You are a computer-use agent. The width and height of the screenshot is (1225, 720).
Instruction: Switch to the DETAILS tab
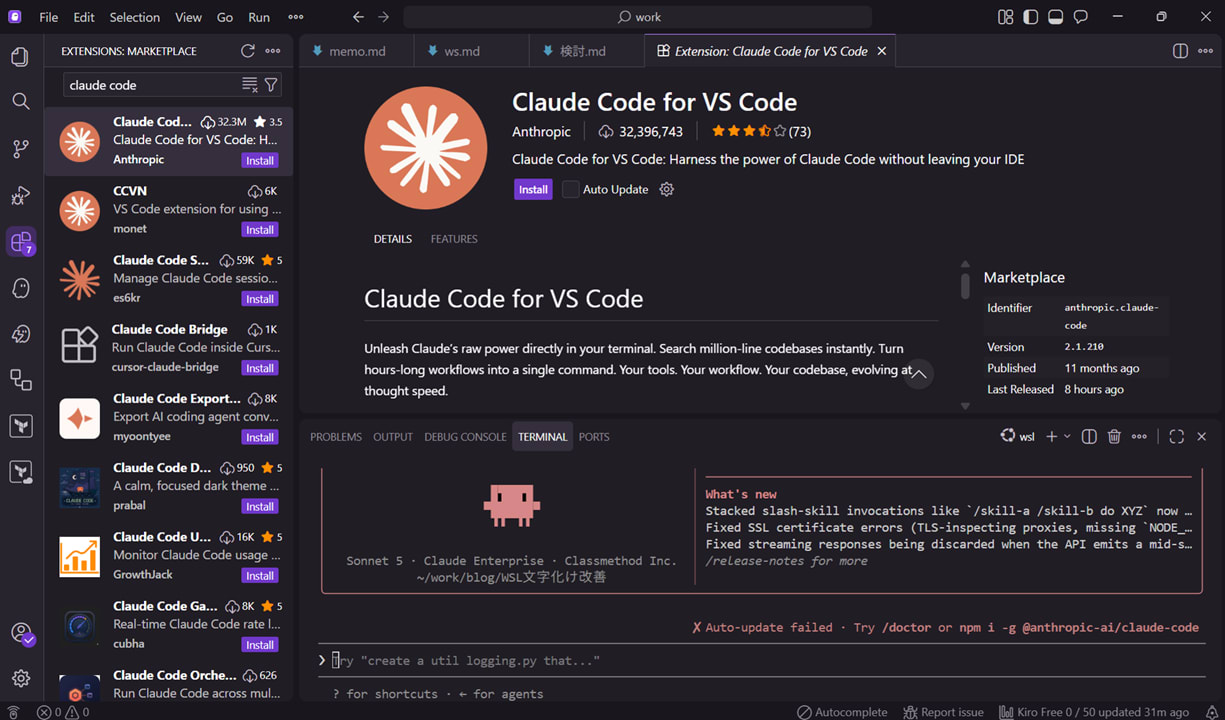[393, 239]
